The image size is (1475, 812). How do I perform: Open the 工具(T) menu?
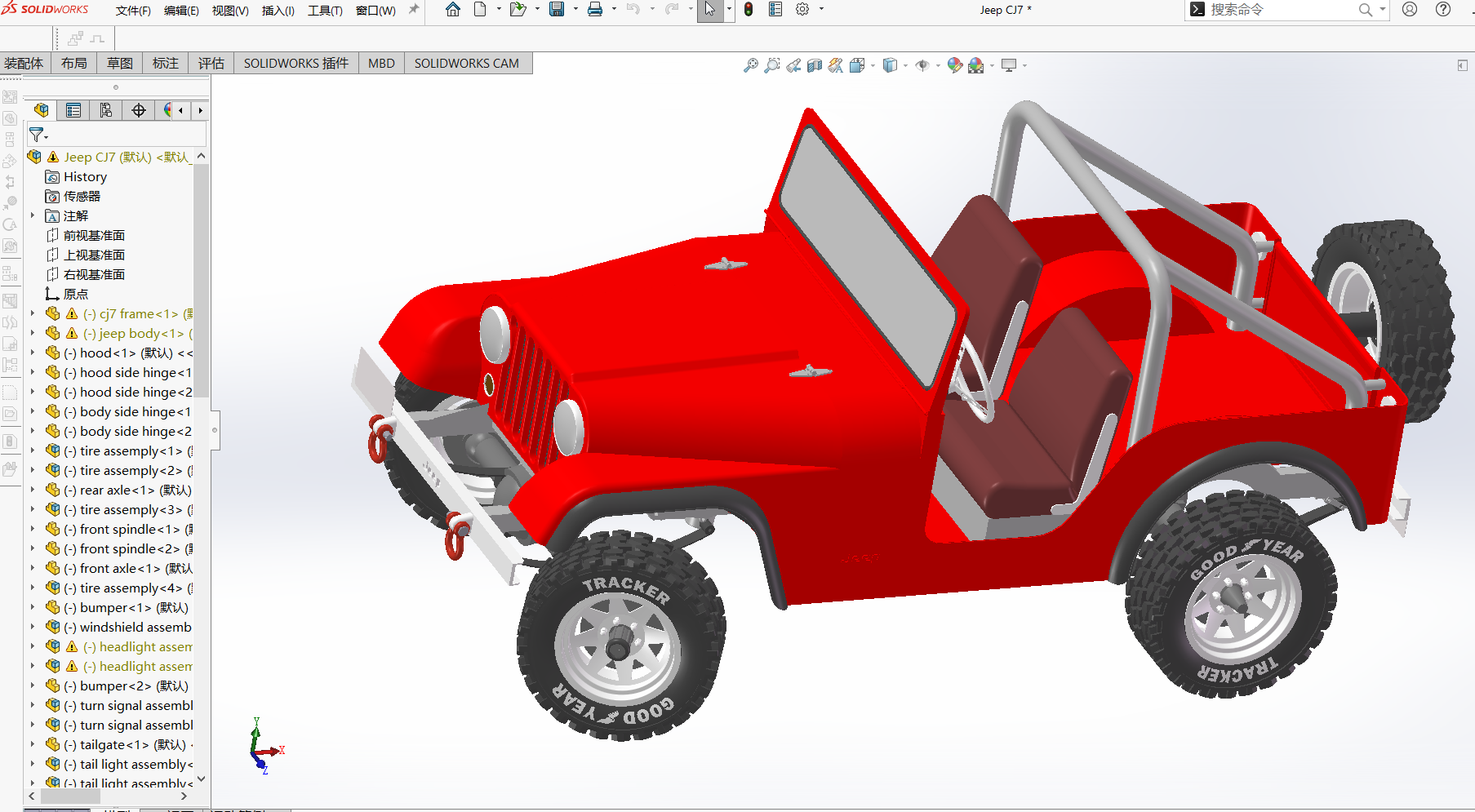point(325,11)
